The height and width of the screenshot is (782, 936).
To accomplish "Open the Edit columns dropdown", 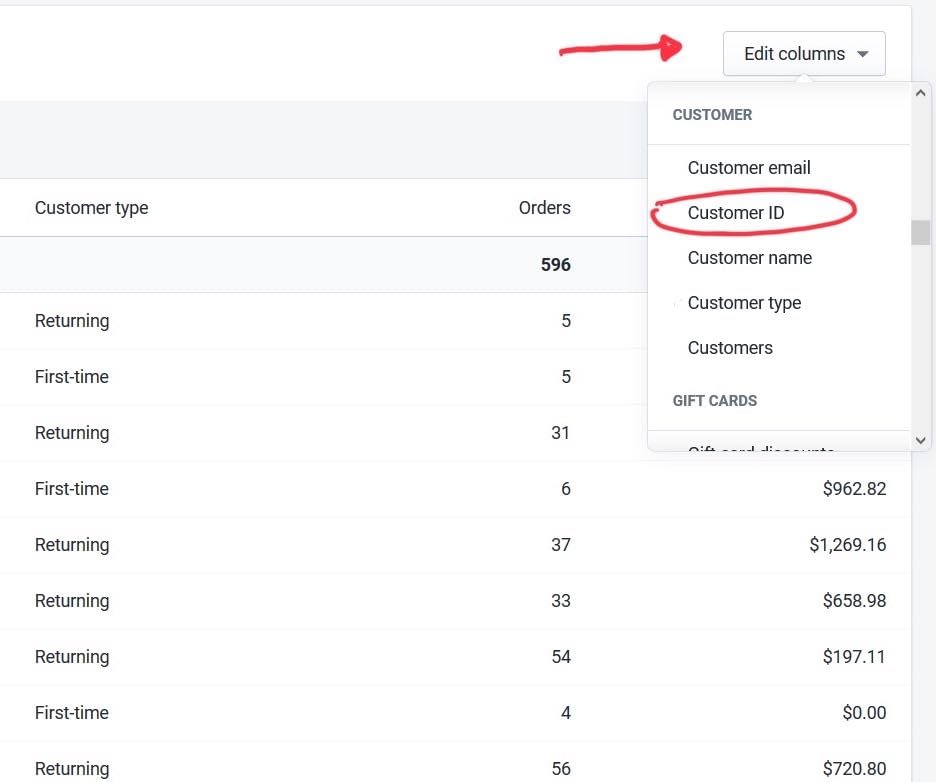I will pyautogui.click(x=795, y=53).
